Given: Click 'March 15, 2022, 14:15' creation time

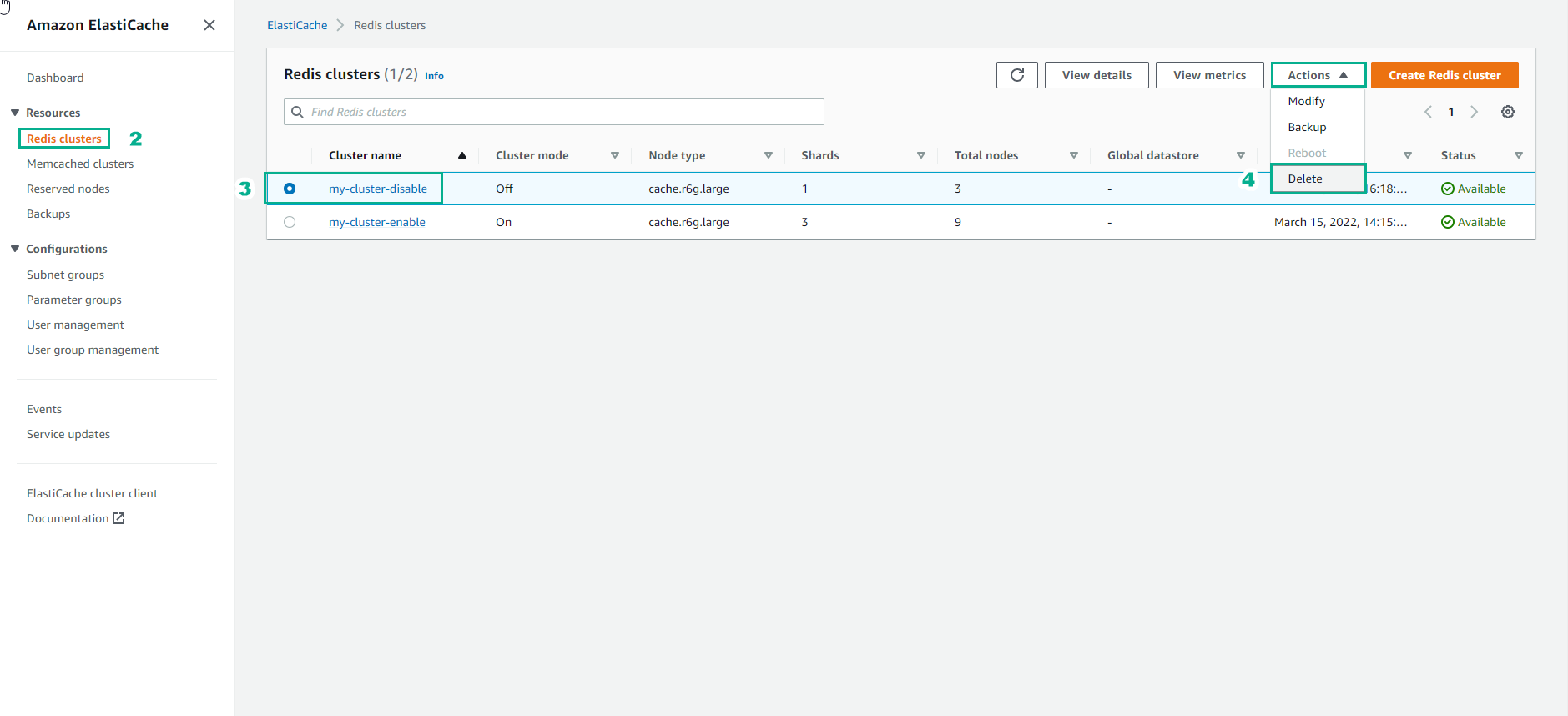Looking at the screenshot, I should pyautogui.click(x=1340, y=222).
